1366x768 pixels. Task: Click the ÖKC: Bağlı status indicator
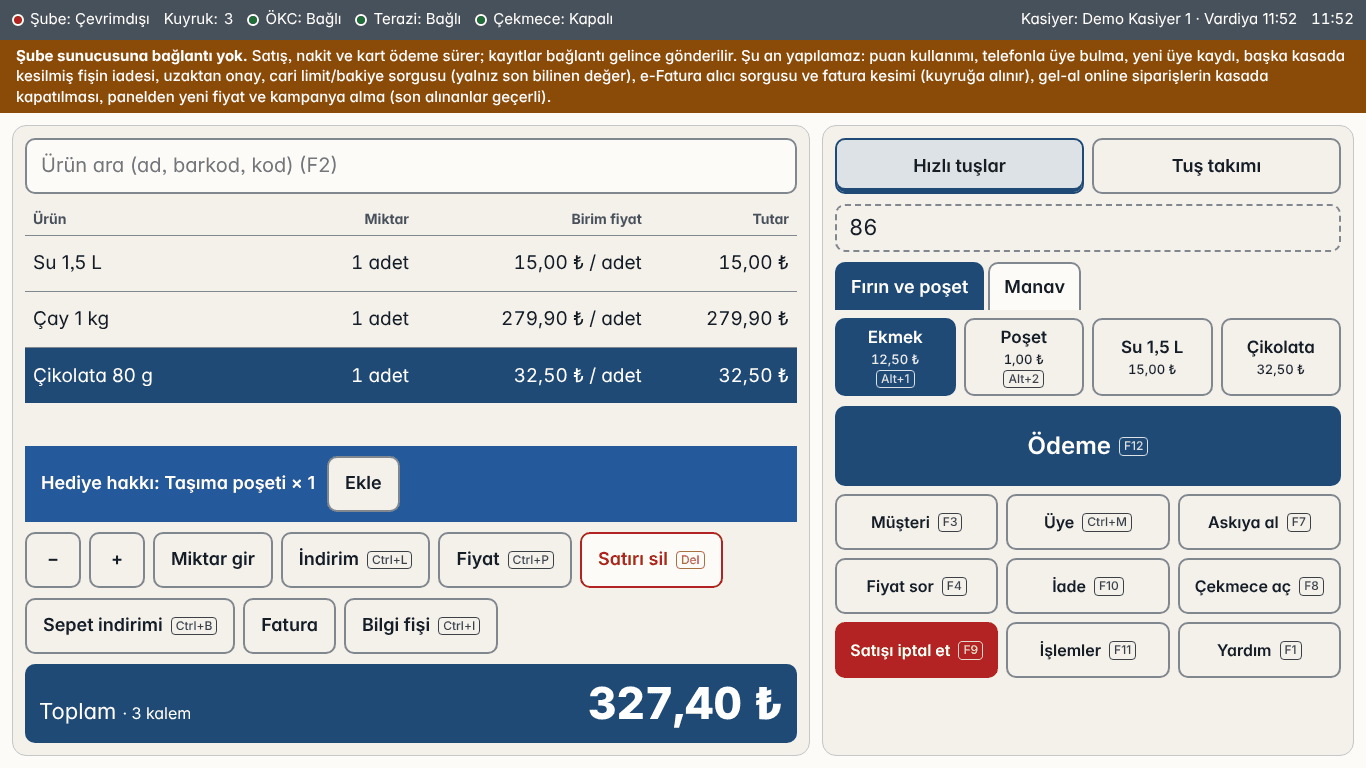294,19
